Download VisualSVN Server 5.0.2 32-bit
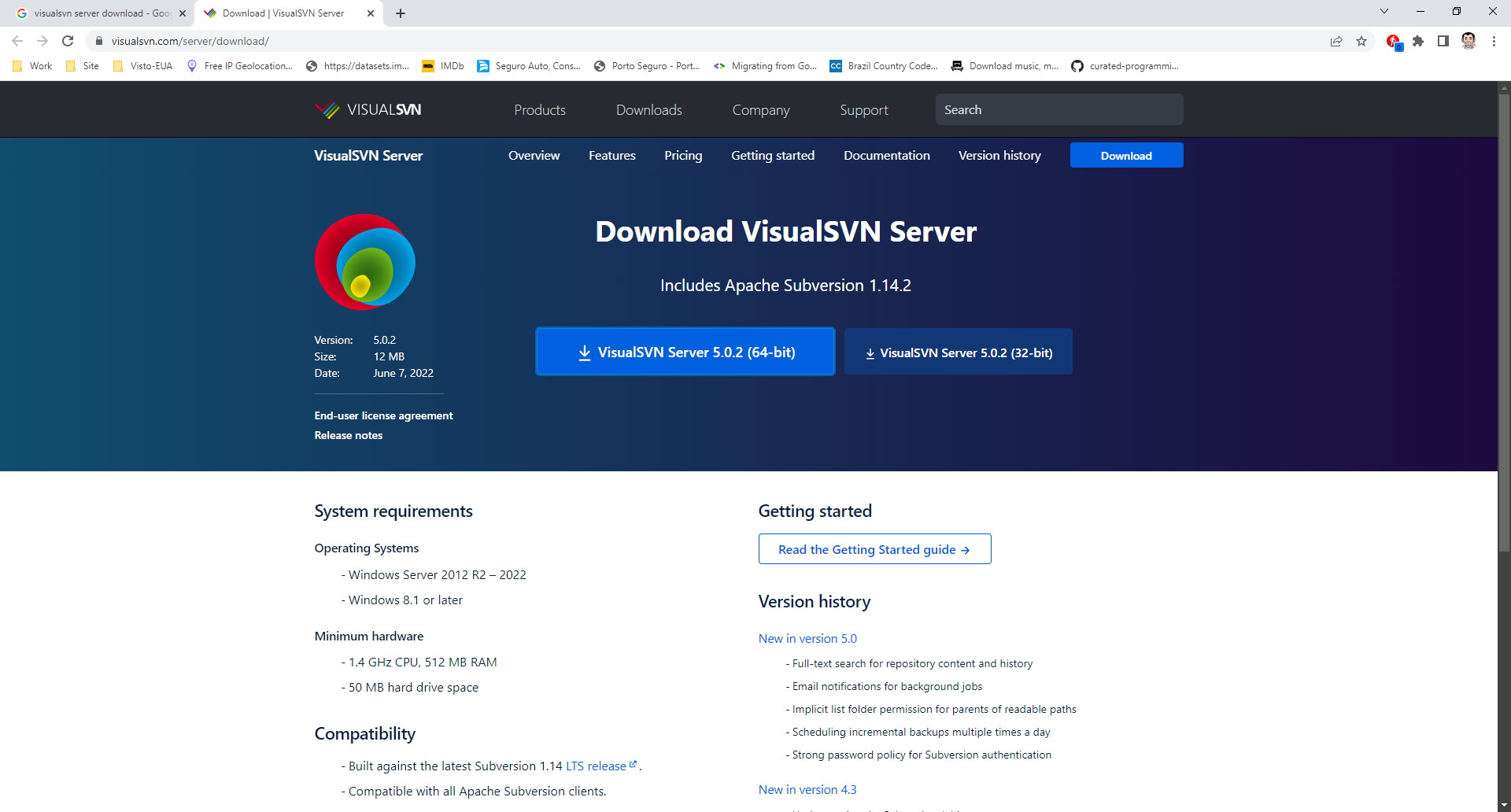The width and height of the screenshot is (1511, 812). (x=958, y=352)
